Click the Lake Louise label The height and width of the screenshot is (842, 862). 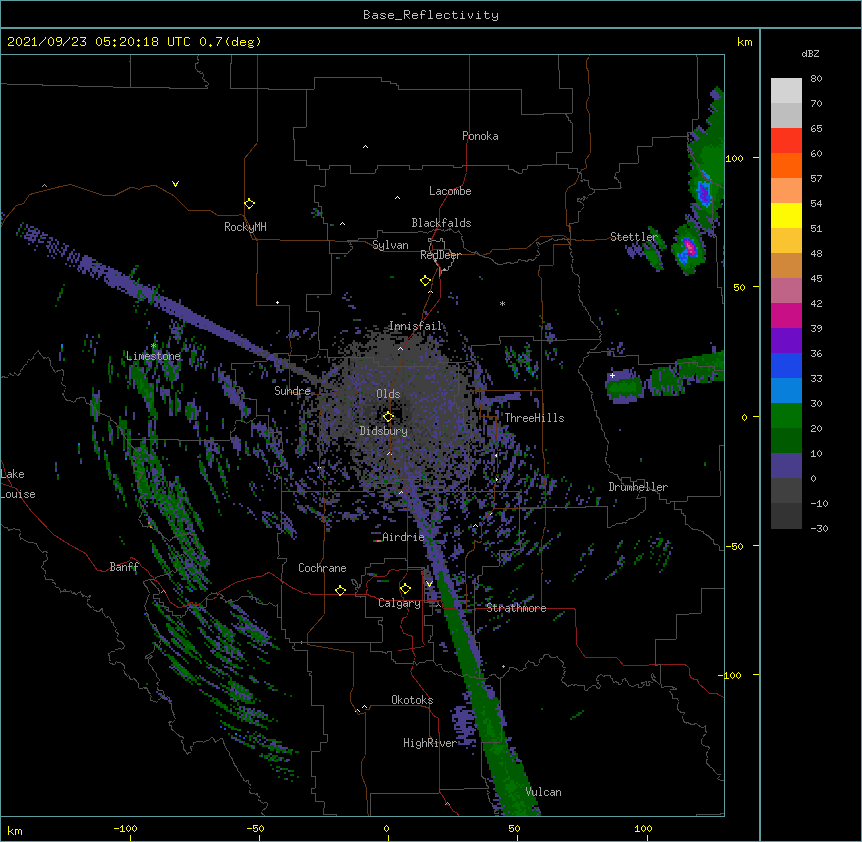(x=18, y=484)
